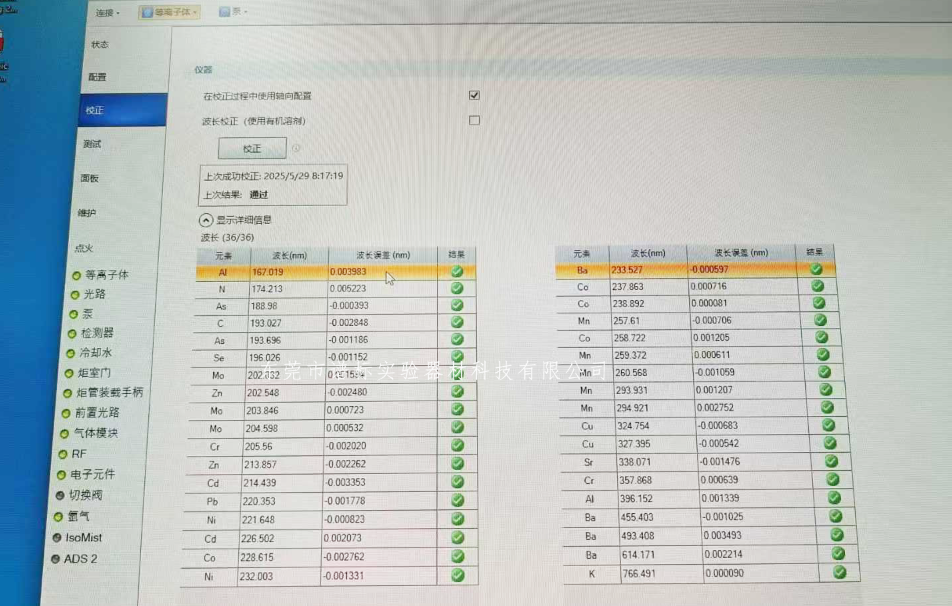Screen dimensions: 952x606
Task: Click the 检测器 green status icon
Action: 72,333
